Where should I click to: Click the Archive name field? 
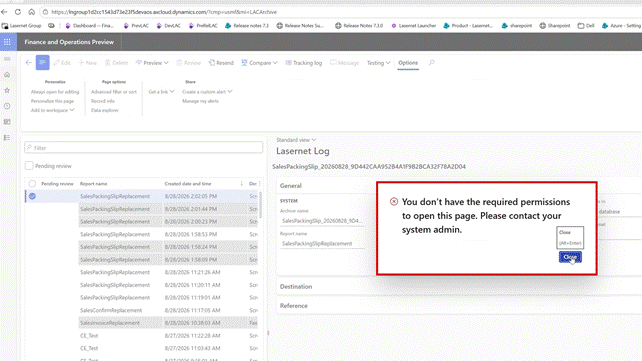point(322,221)
